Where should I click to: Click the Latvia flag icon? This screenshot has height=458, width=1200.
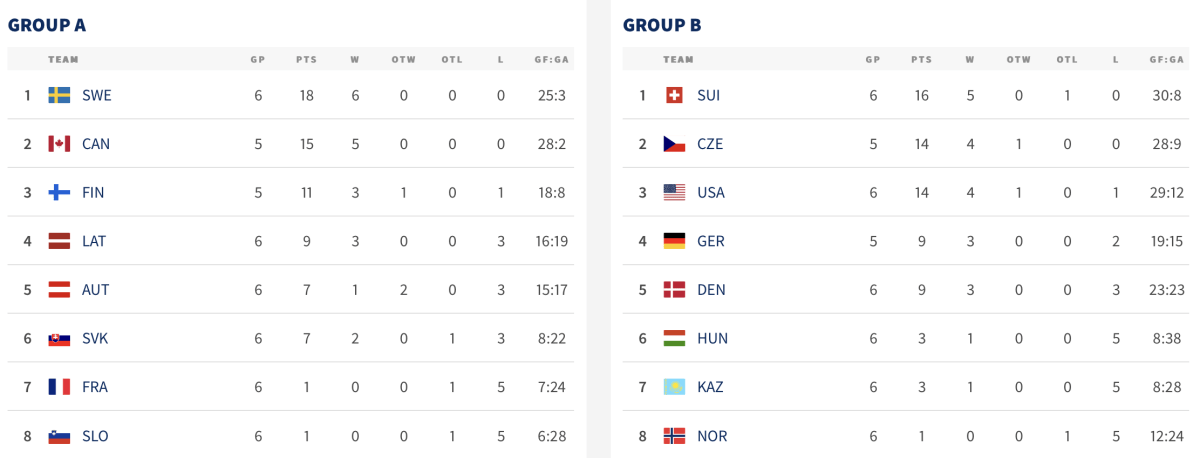pyautogui.click(x=59, y=241)
